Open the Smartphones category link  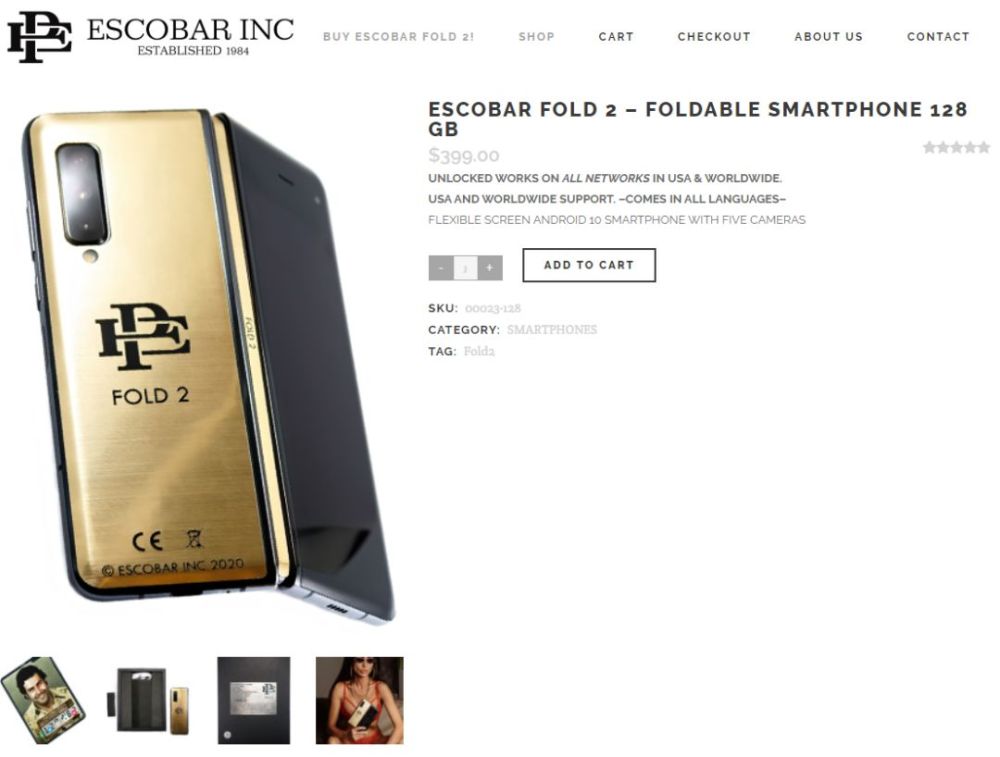click(x=552, y=330)
